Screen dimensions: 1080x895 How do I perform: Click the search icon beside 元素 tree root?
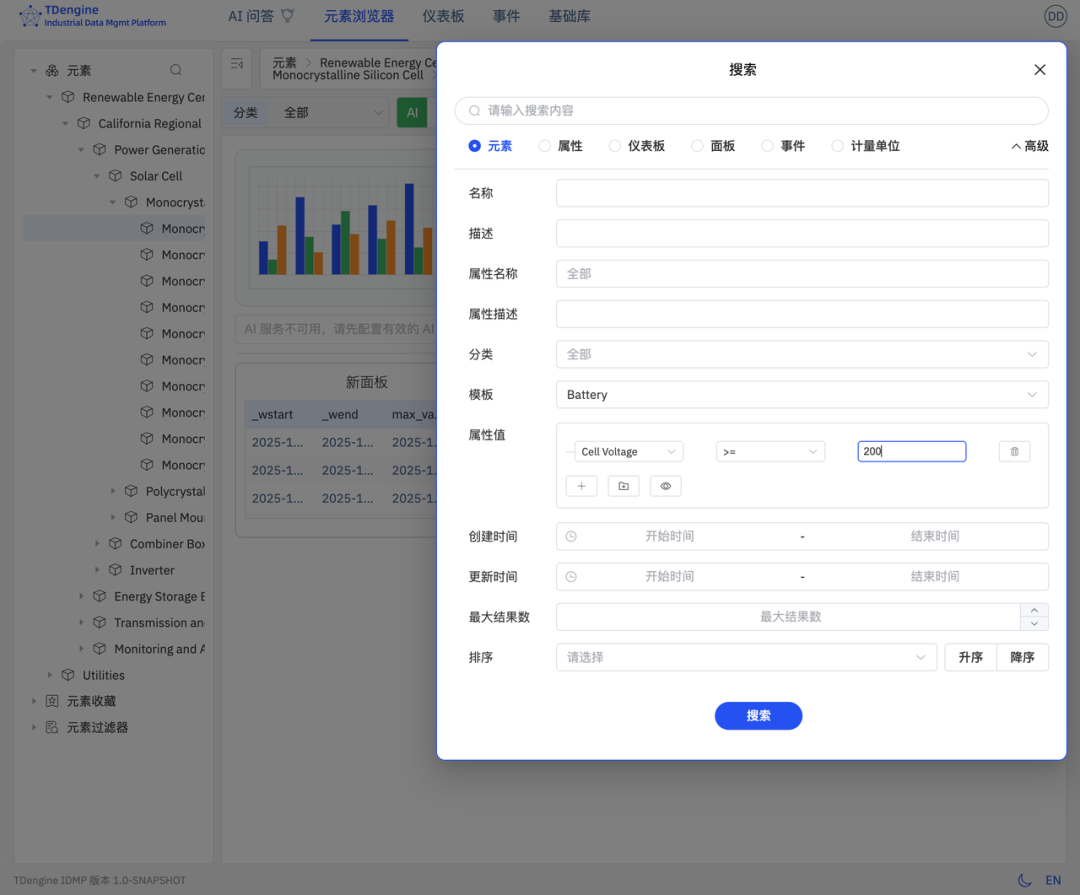click(176, 70)
